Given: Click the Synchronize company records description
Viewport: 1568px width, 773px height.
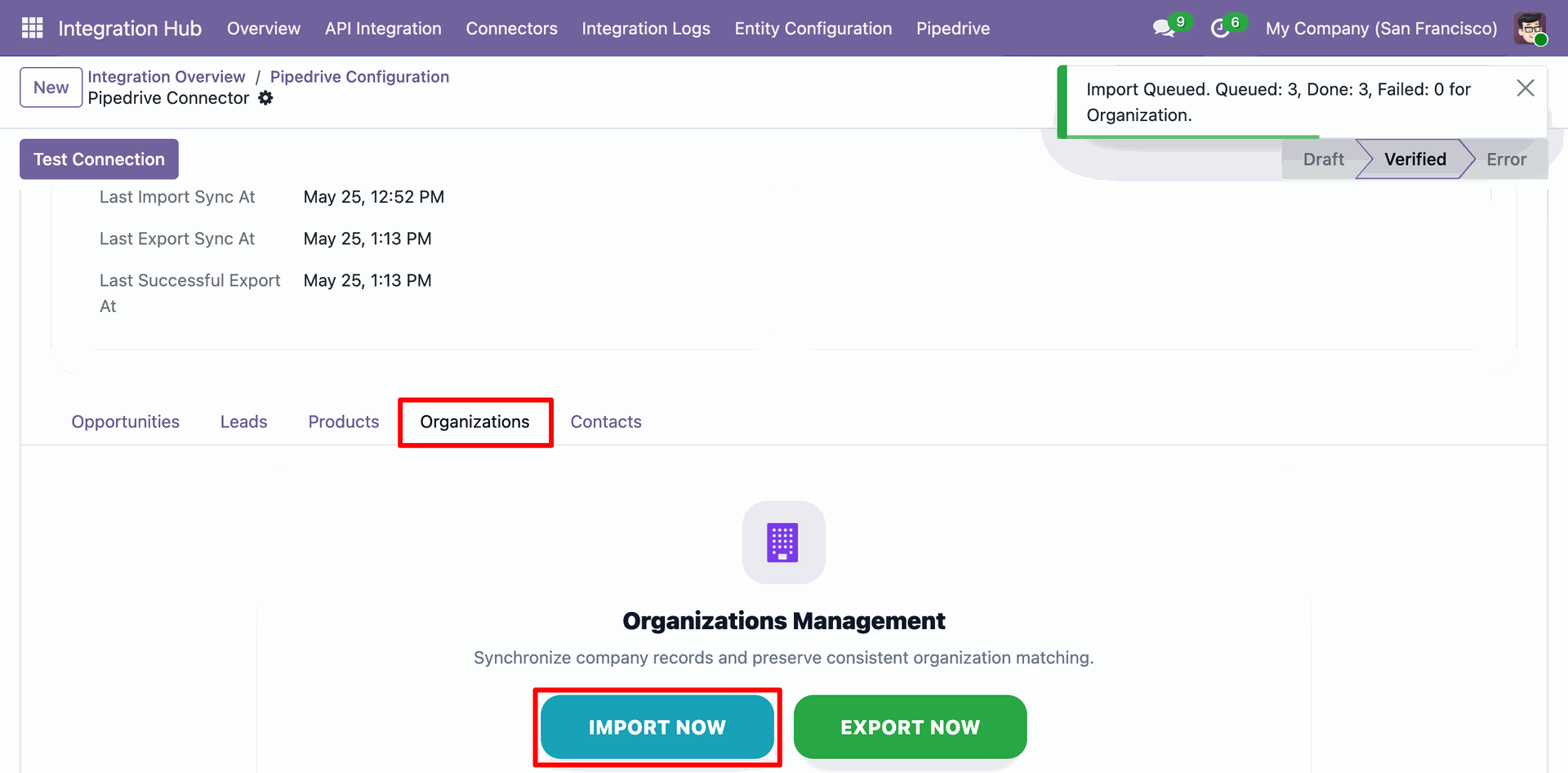Looking at the screenshot, I should 784,658.
